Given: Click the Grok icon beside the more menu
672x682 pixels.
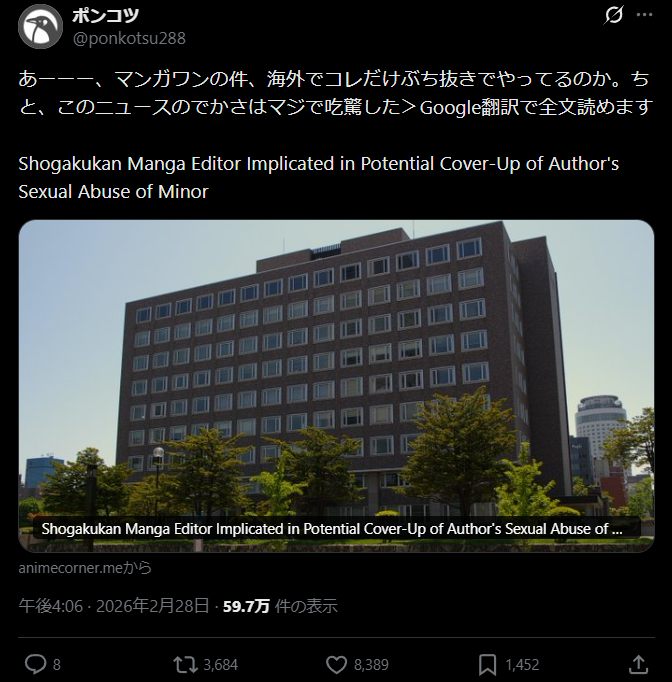Looking at the screenshot, I should click(614, 15).
